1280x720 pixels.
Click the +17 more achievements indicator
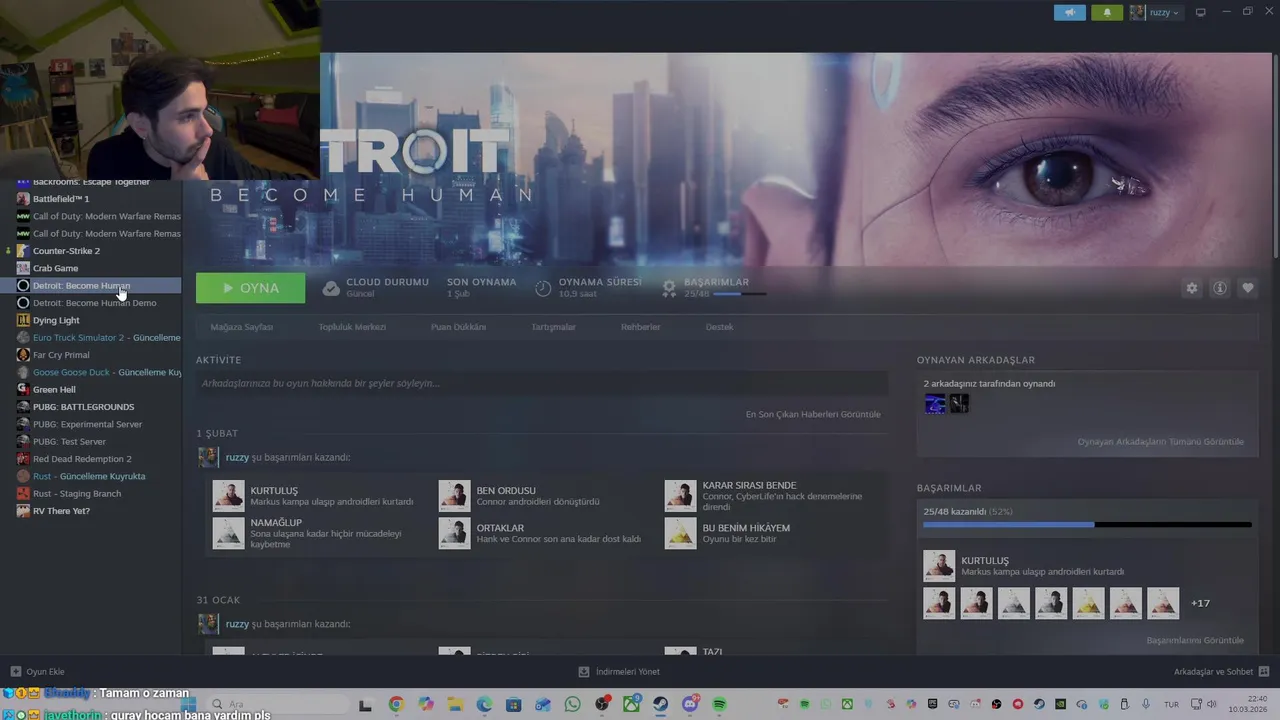[1200, 603]
